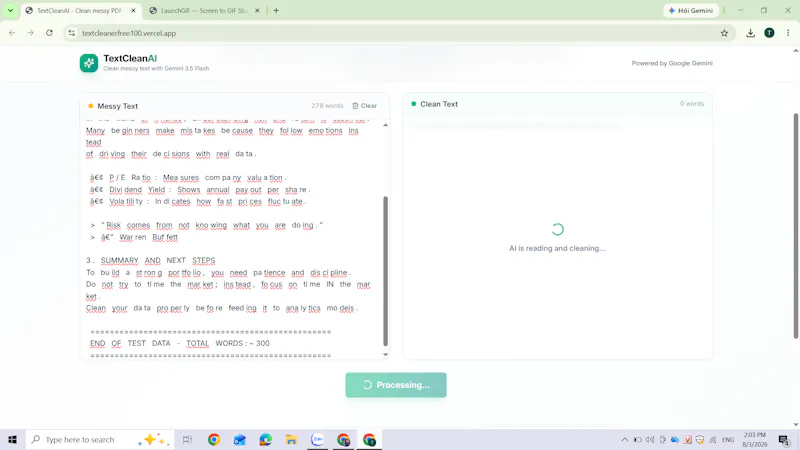The width and height of the screenshot is (800, 450).
Task: Clear the messy text with trash button
Action: point(364,106)
